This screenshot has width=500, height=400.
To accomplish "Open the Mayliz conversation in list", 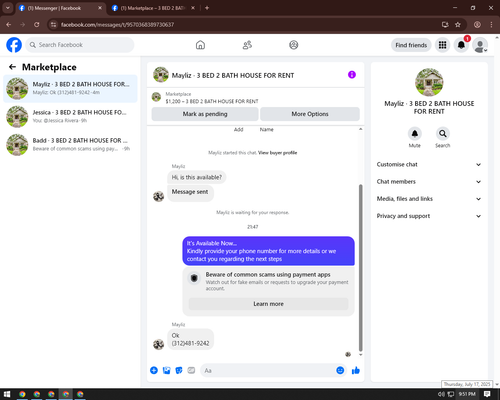I will [x=70, y=88].
